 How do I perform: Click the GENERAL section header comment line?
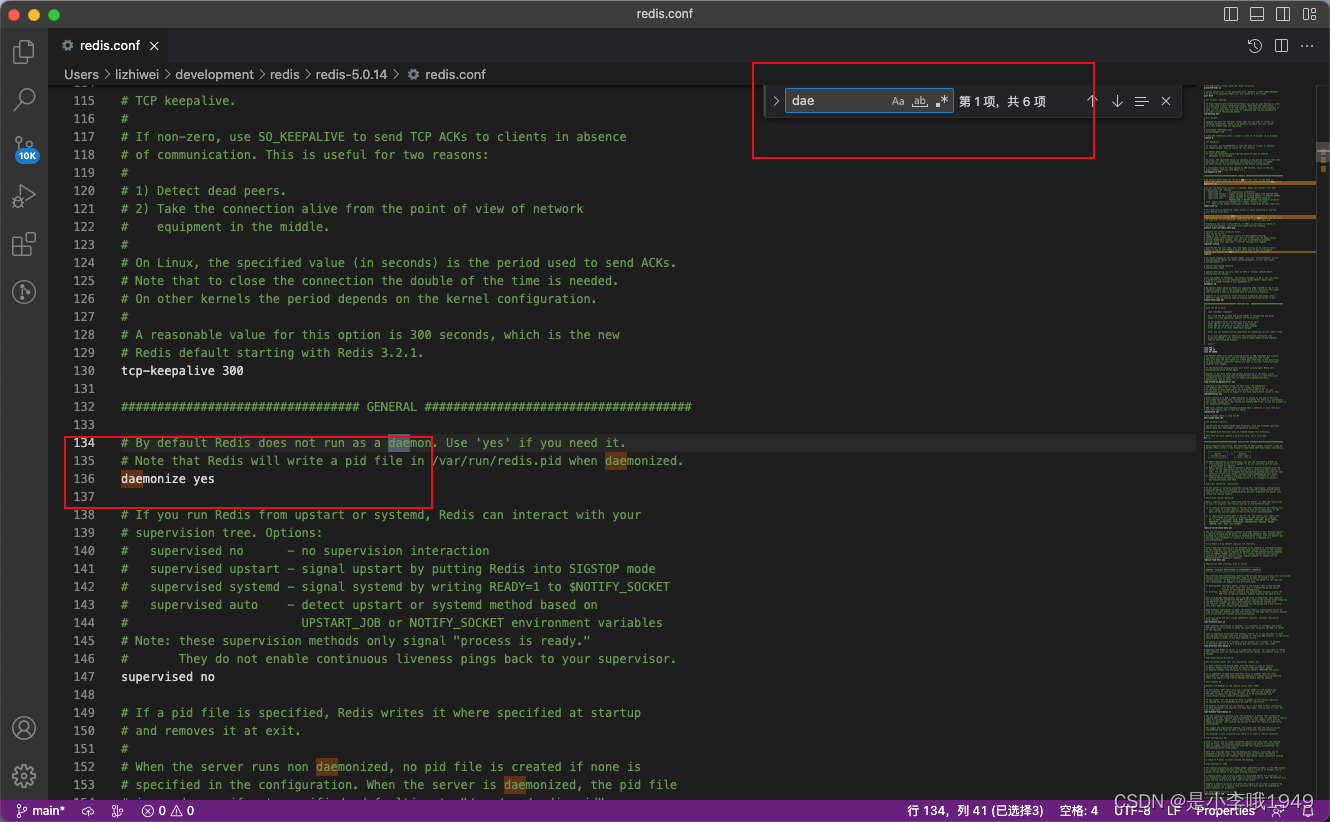coord(406,407)
